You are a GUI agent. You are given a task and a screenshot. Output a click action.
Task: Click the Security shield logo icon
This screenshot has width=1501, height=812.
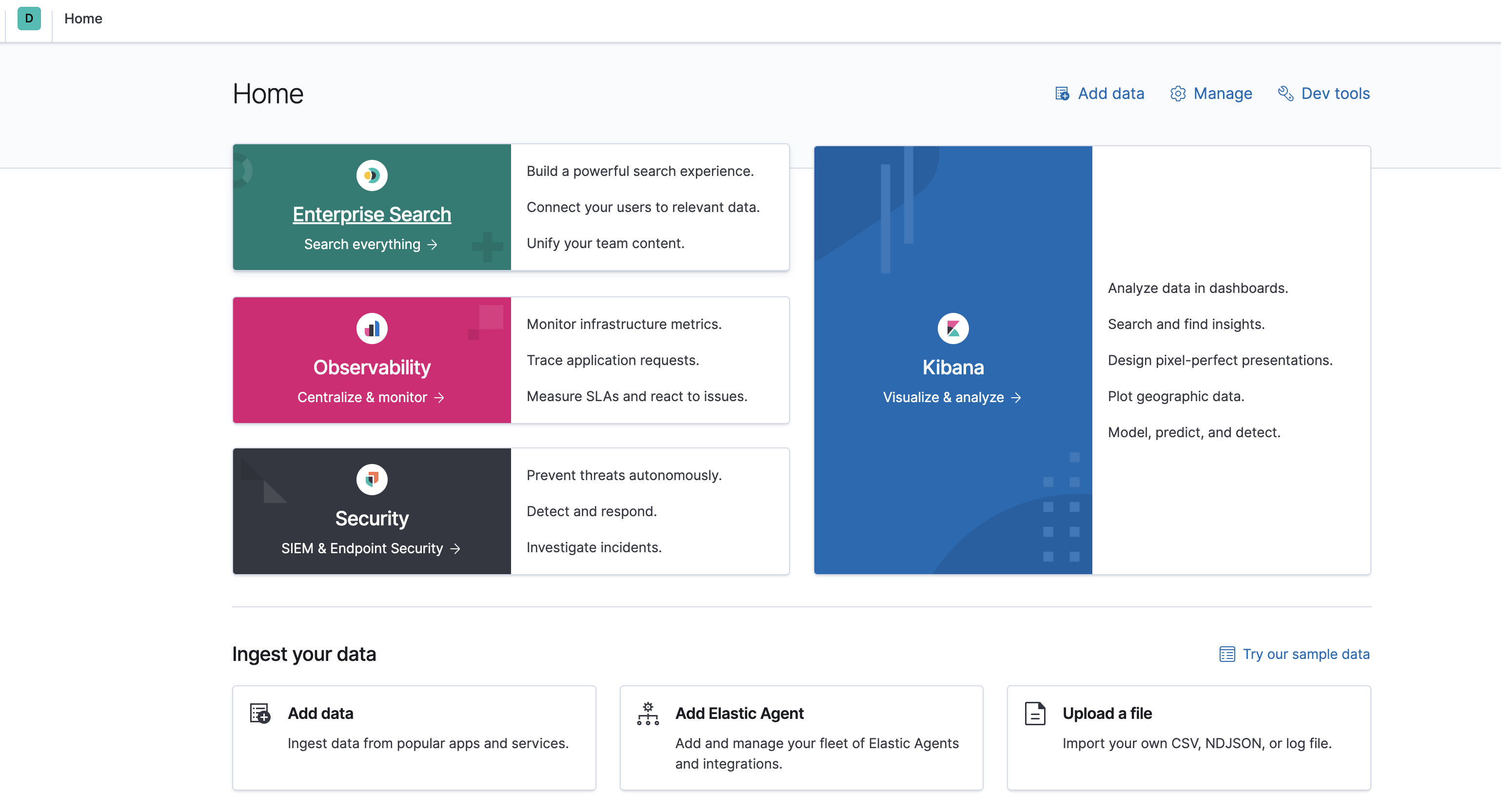(372, 480)
